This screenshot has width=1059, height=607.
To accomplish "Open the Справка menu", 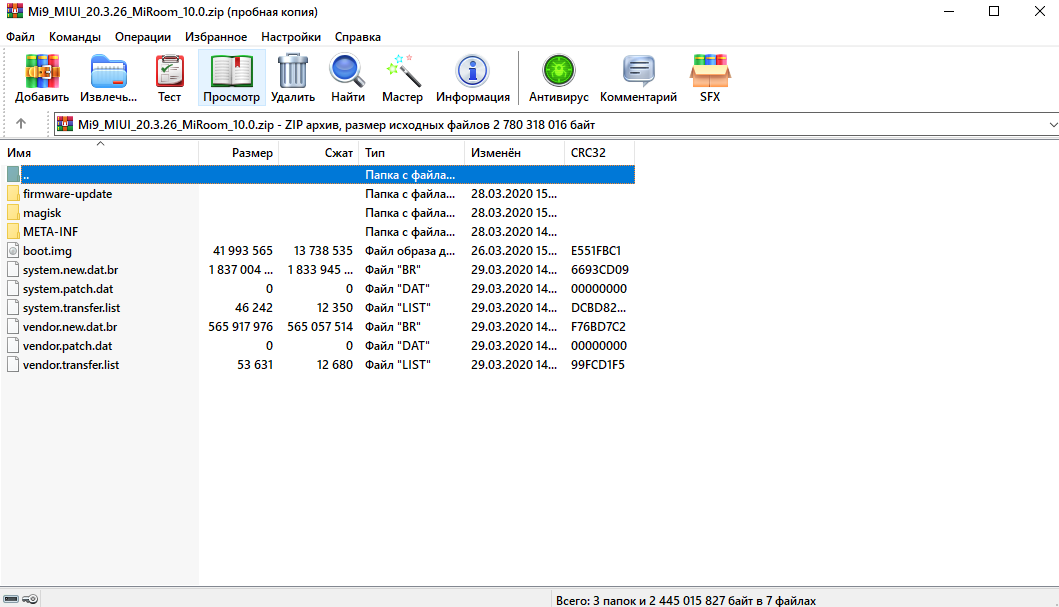I will pos(358,37).
